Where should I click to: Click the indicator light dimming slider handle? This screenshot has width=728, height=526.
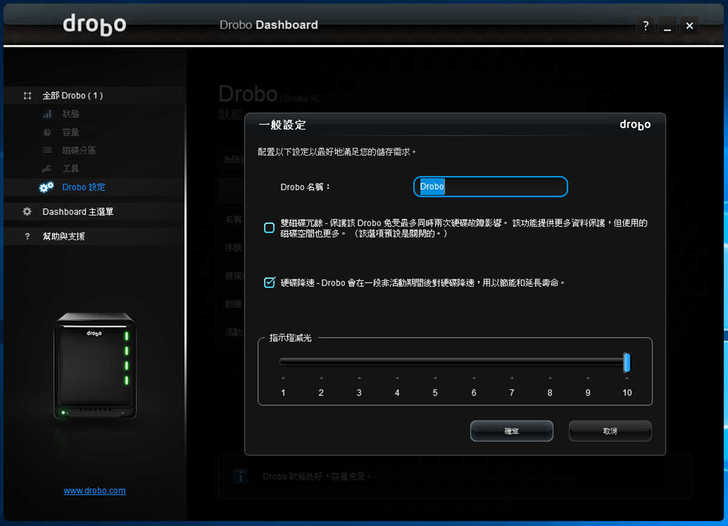coord(627,362)
